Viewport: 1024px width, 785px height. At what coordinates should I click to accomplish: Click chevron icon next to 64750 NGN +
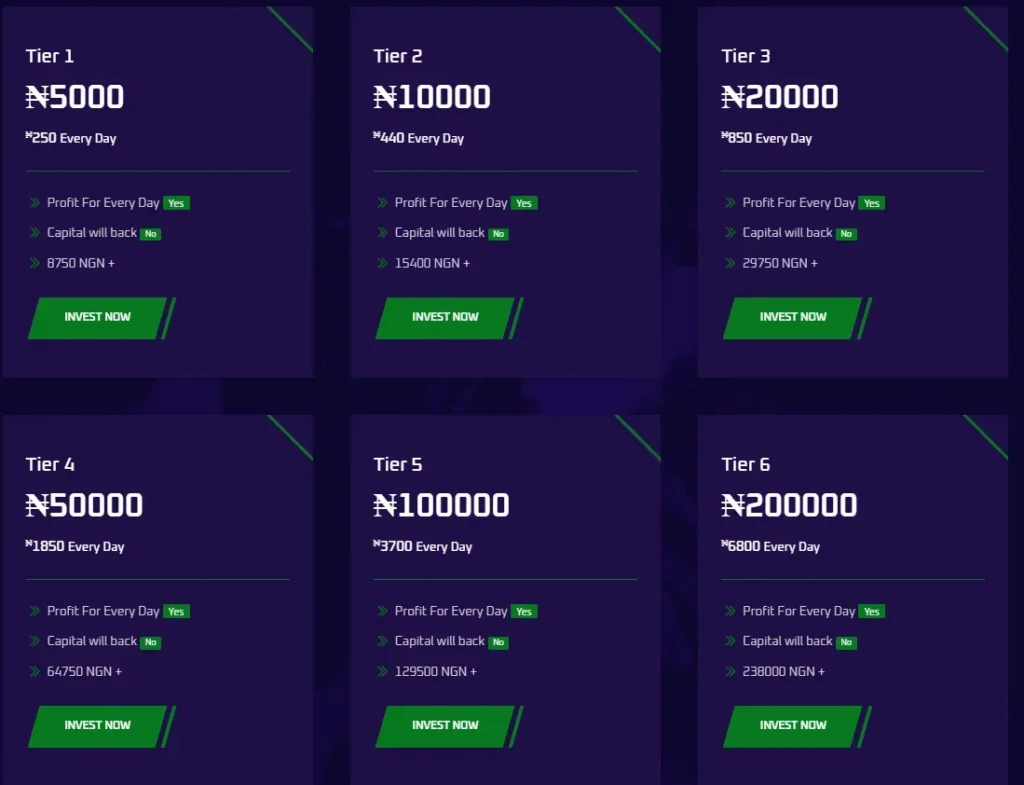(35, 672)
